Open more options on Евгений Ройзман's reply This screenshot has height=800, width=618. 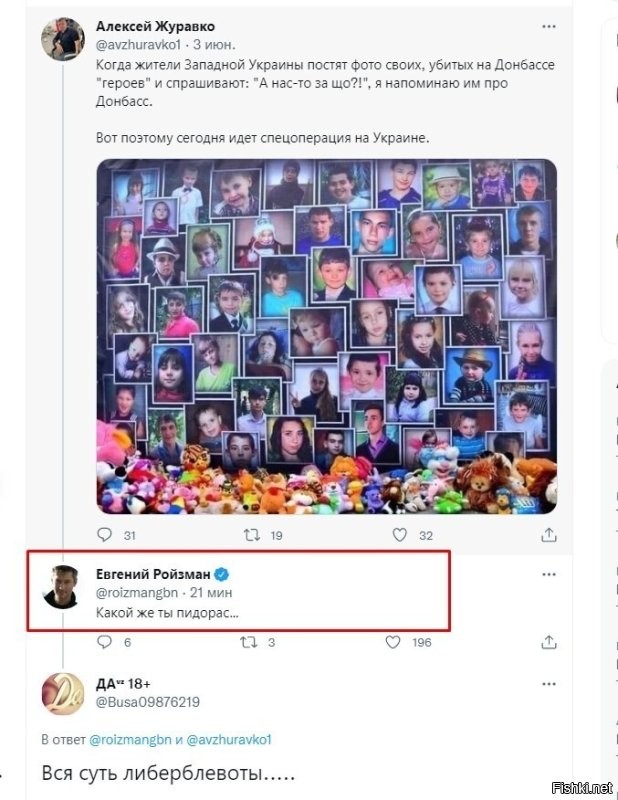click(549, 574)
